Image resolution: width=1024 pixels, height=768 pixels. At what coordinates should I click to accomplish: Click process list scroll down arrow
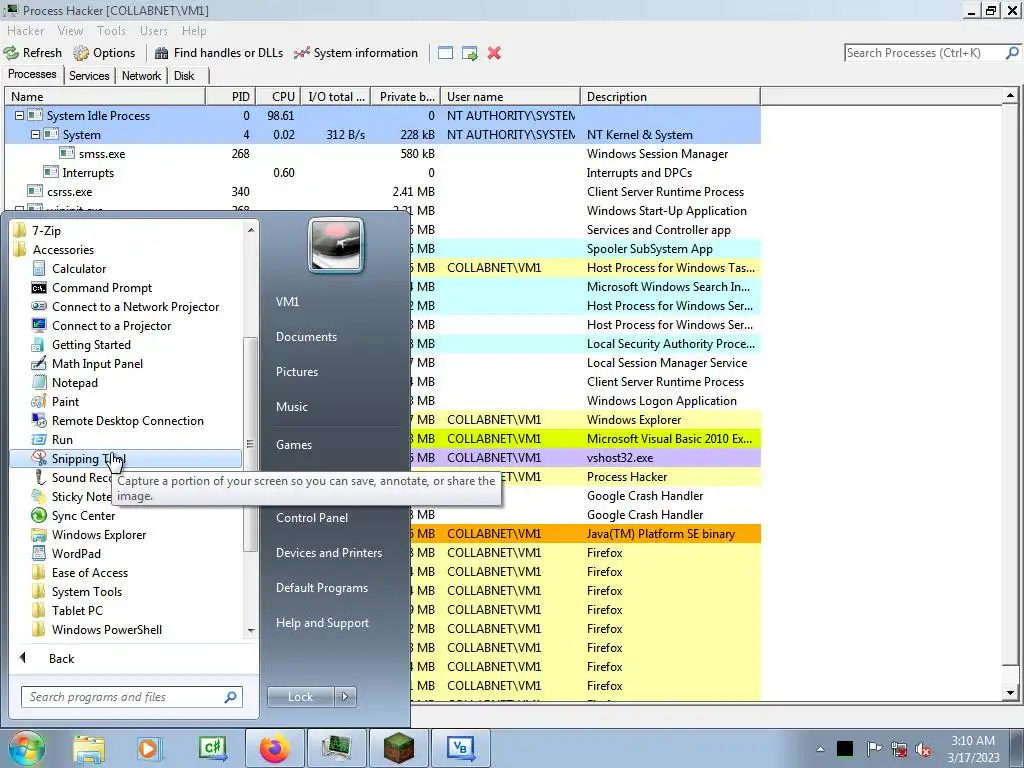[x=1010, y=693]
